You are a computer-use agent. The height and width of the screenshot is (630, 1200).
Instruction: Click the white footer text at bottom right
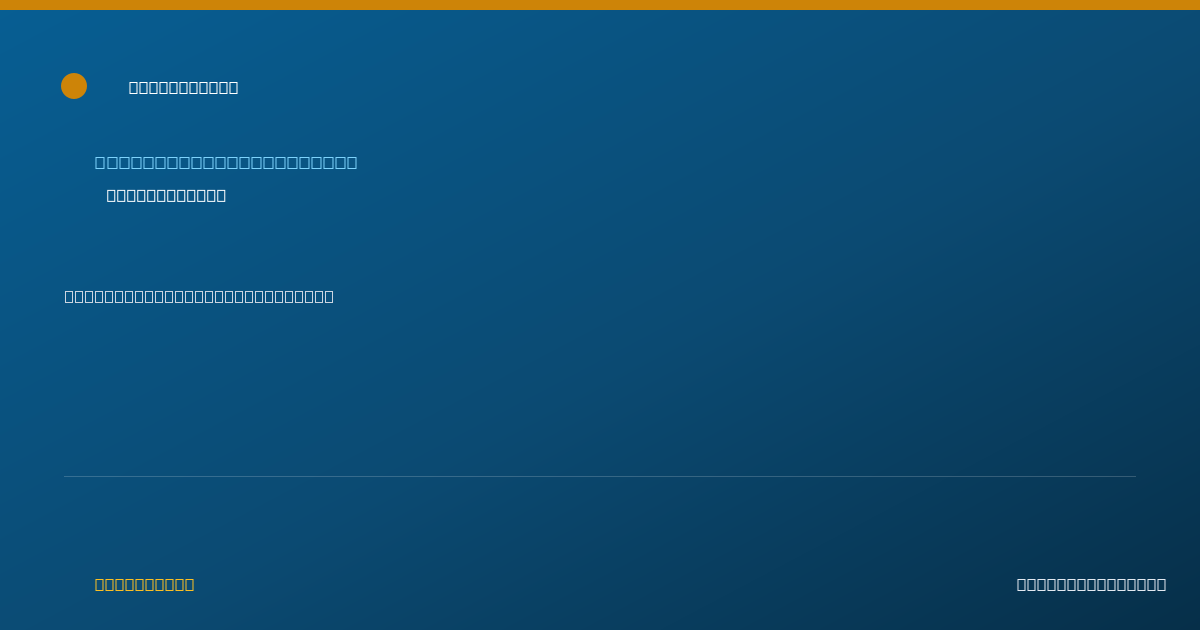[1091, 584]
